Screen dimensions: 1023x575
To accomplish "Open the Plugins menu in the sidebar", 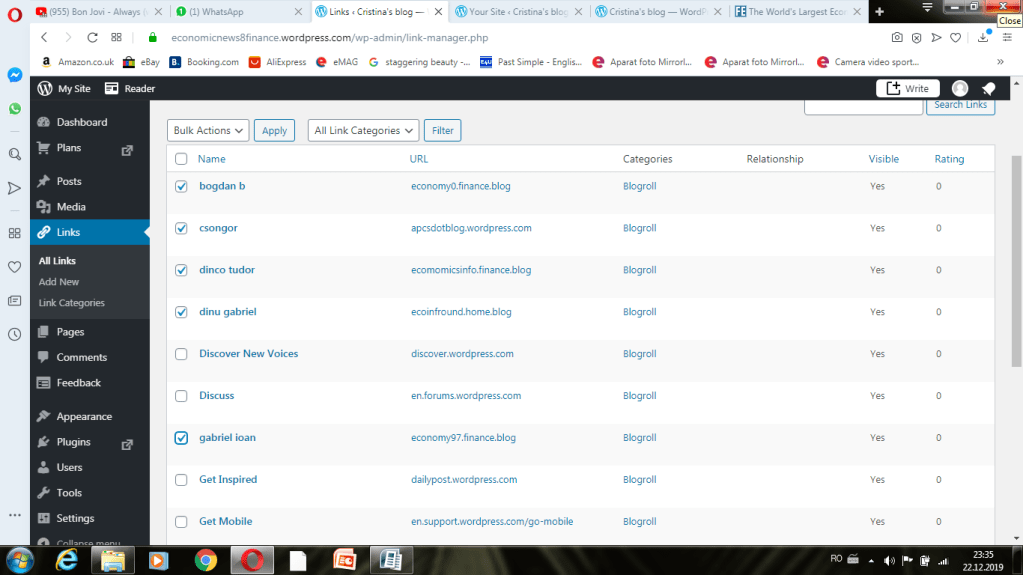I will tap(74, 442).
